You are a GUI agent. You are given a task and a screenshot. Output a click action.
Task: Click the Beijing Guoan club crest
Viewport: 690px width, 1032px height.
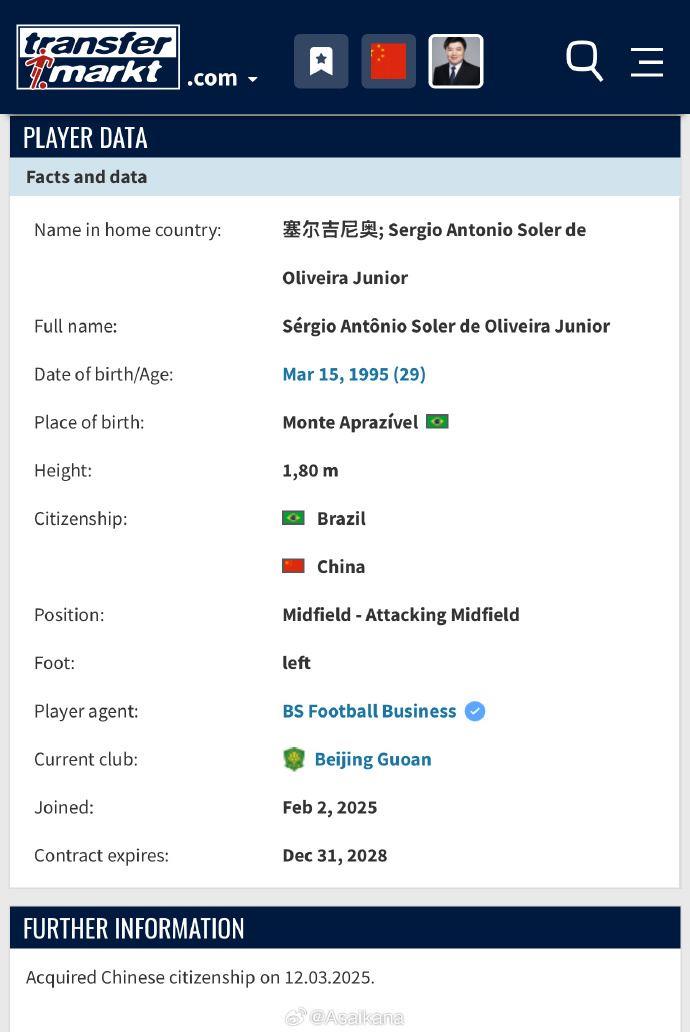click(293, 759)
